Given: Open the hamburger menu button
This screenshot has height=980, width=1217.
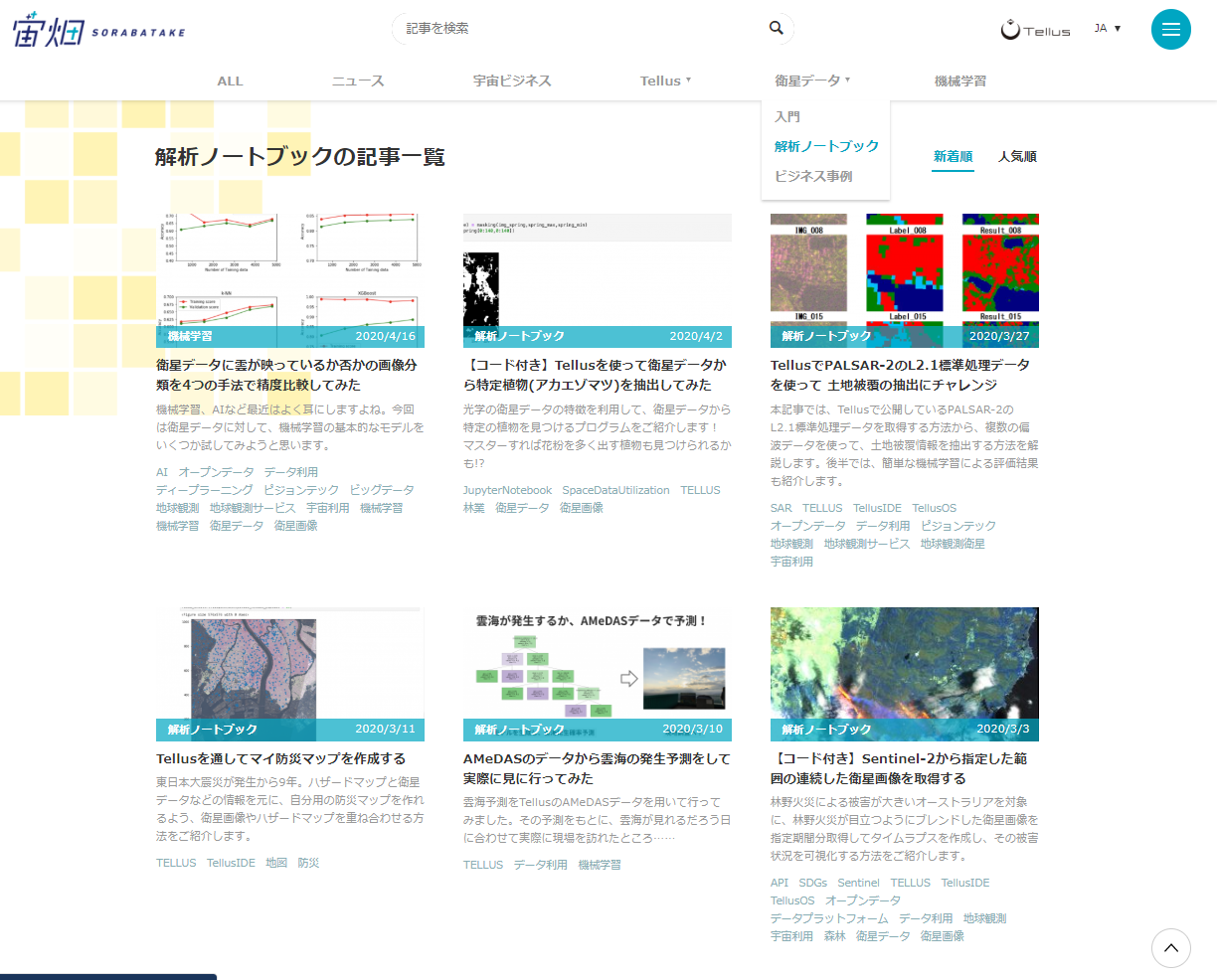Looking at the screenshot, I should click(x=1170, y=29).
